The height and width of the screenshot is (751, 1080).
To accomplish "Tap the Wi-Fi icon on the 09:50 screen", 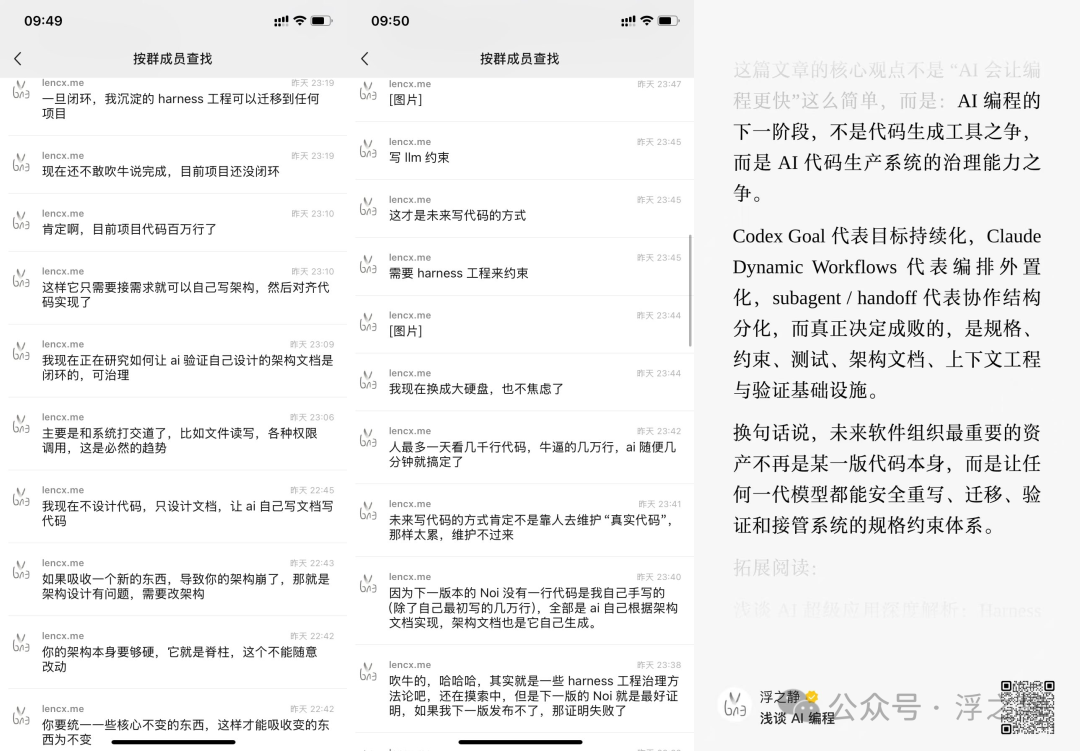I will click(646, 21).
